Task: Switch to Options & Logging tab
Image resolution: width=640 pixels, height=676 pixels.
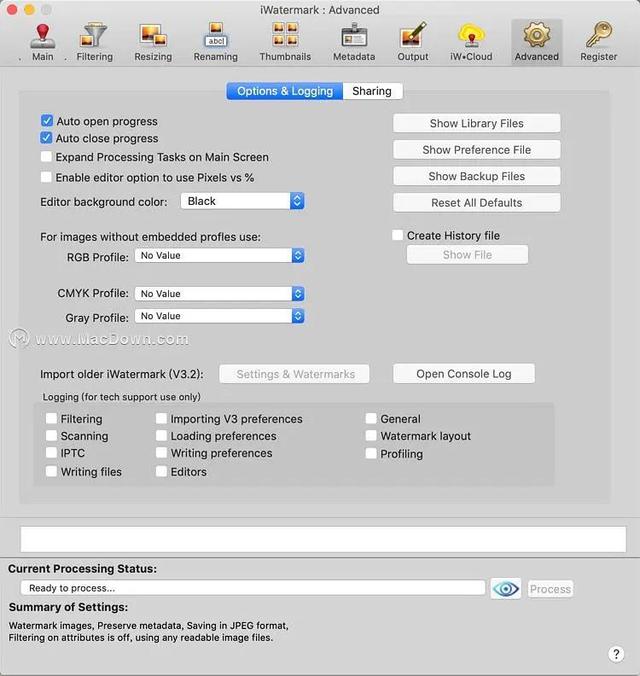Action: 285,91
